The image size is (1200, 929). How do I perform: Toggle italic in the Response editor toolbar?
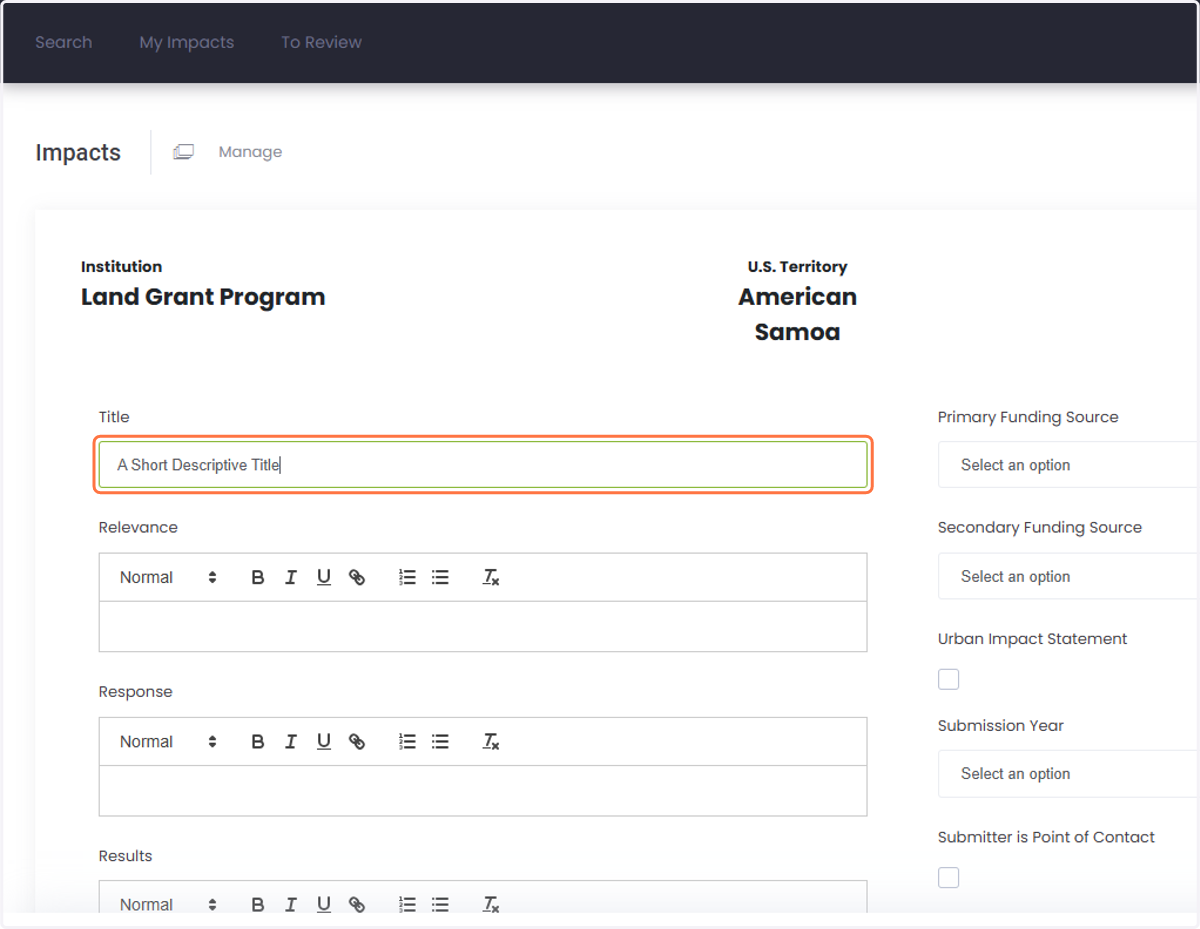coord(291,741)
